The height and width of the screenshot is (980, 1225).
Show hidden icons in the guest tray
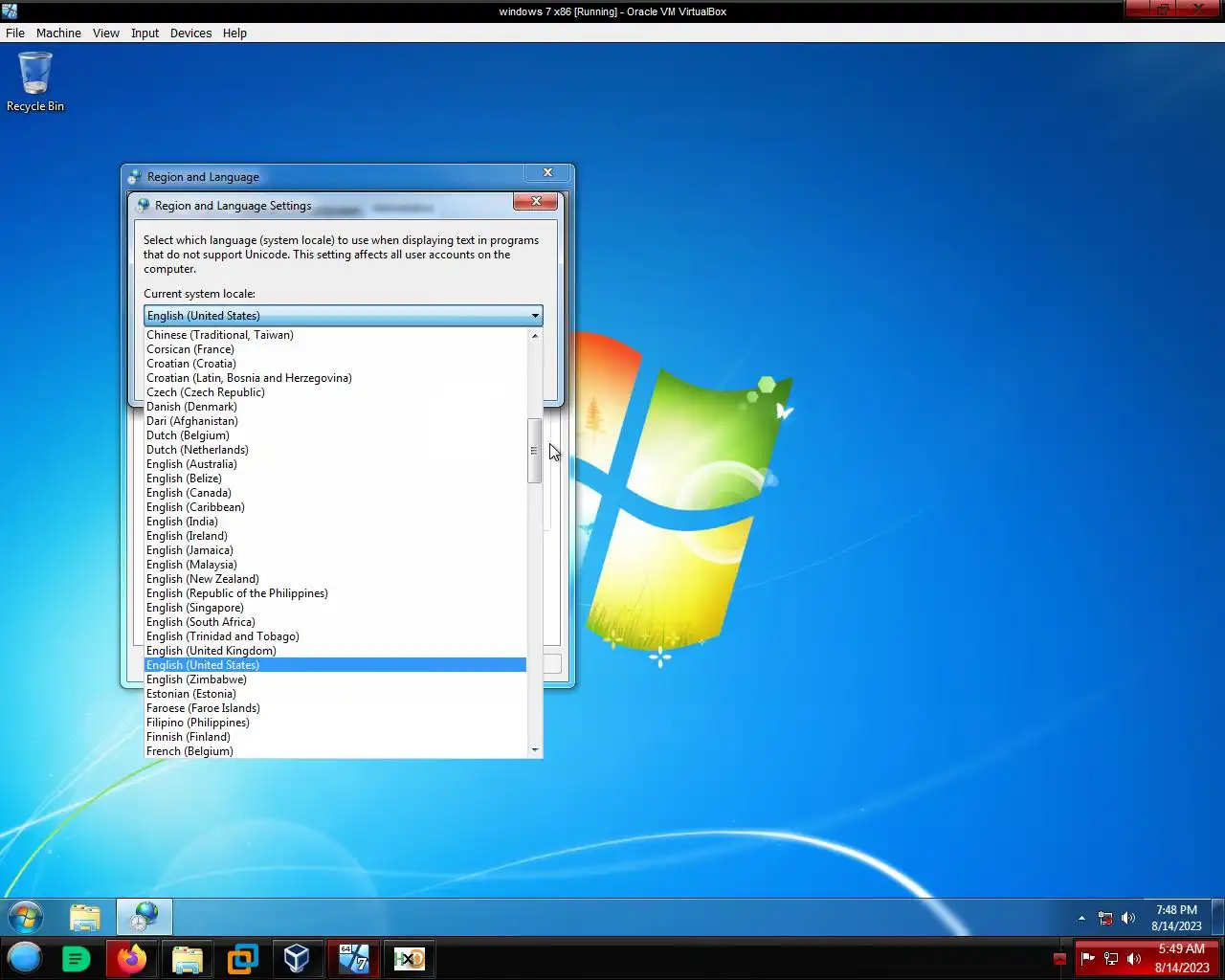point(1081,918)
